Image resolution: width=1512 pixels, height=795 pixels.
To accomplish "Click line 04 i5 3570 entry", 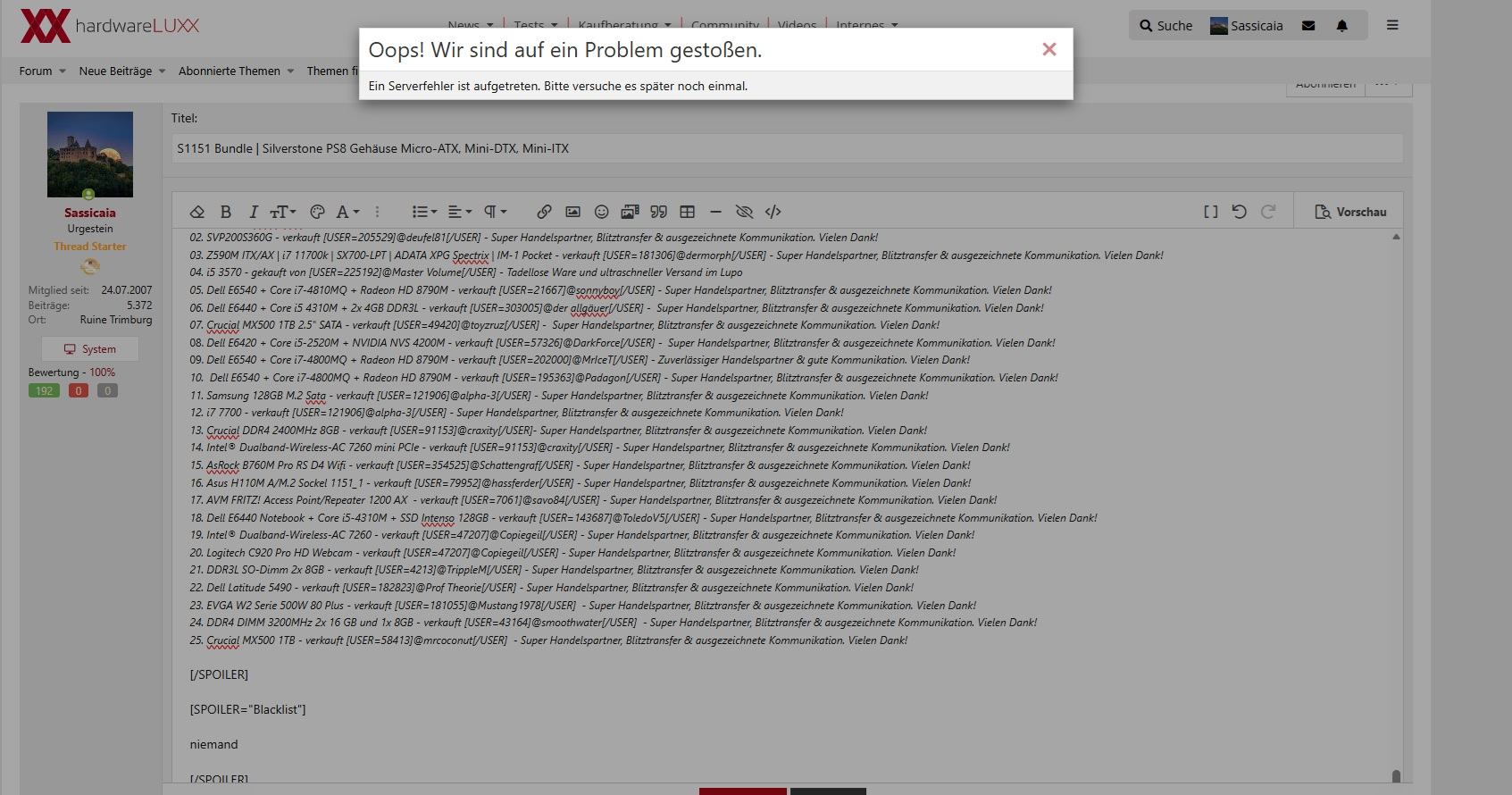I will click(x=466, y=272).
